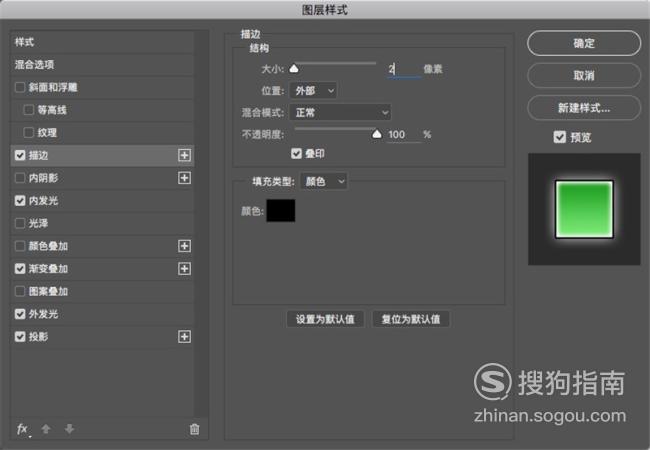
Task: Open the 填充类型 dropdown showing 颜色
Action: [x=324, y=181]
